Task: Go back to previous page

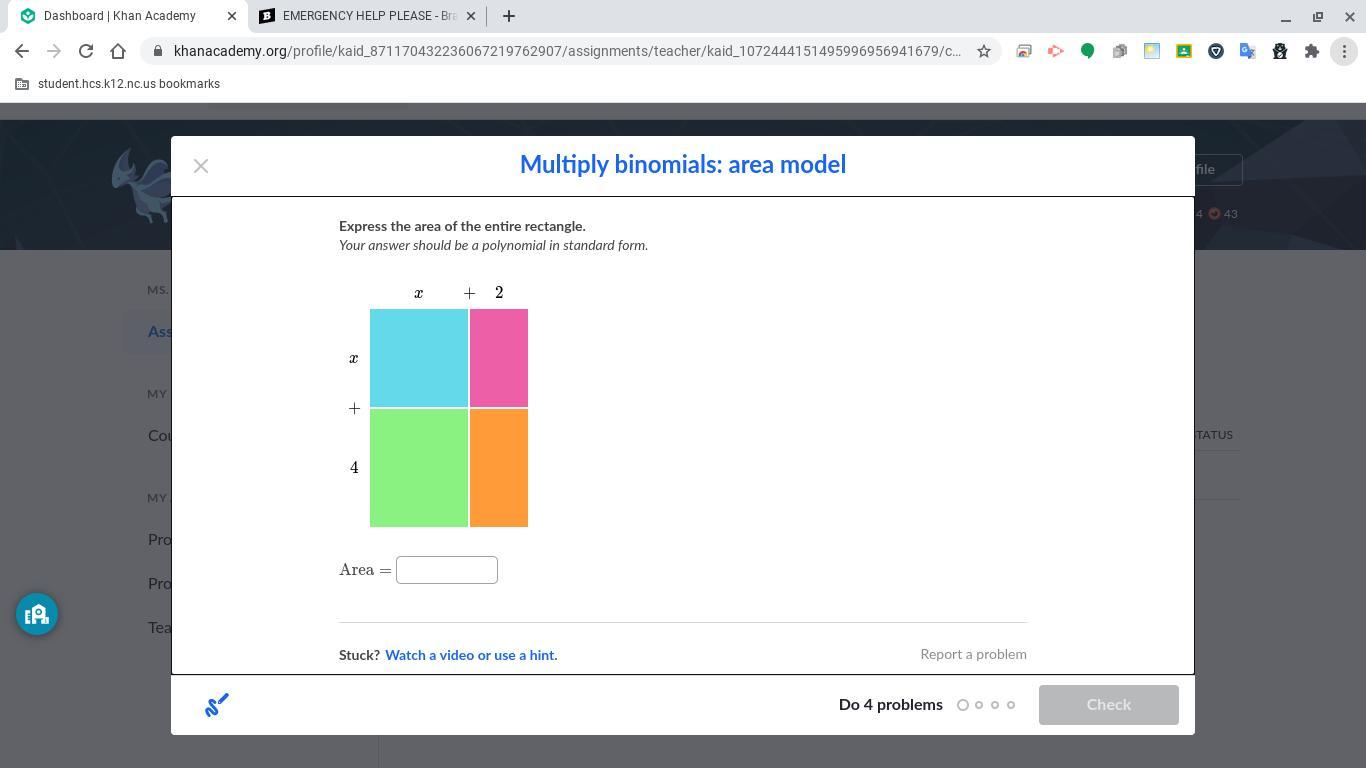Action: (22, 51)
